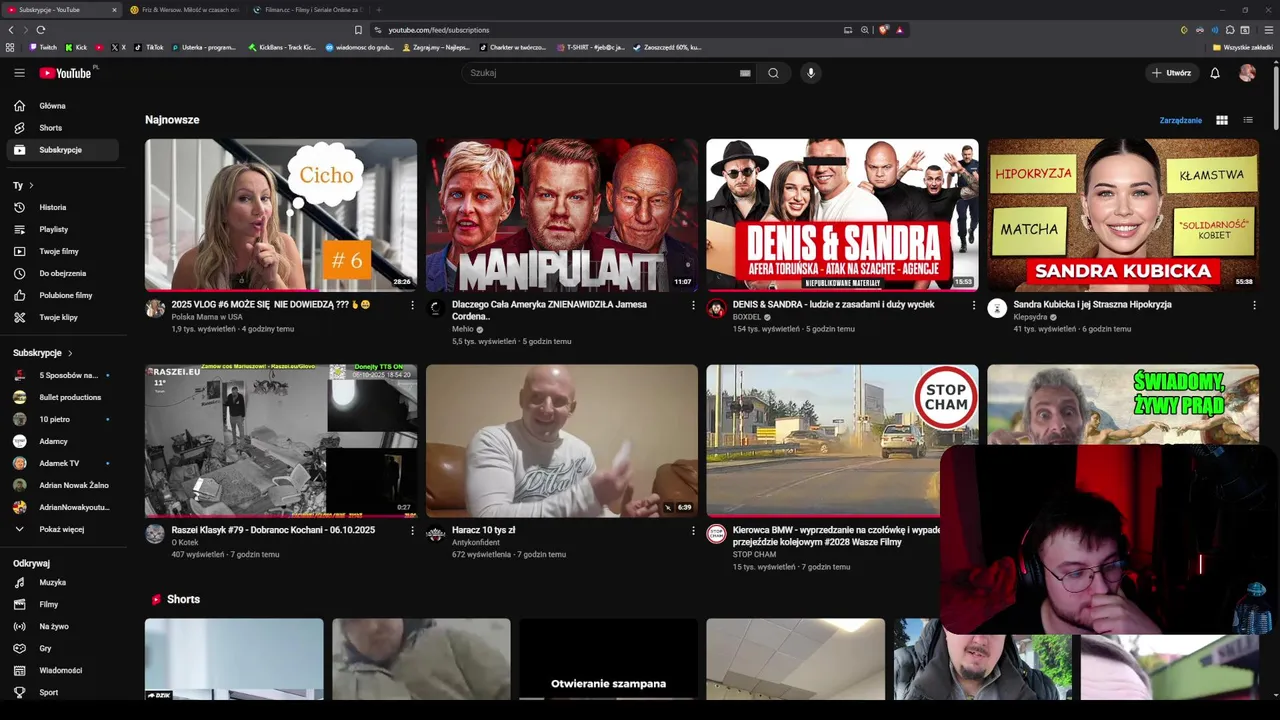Open the notifications bell

(x=1215, y=73)
